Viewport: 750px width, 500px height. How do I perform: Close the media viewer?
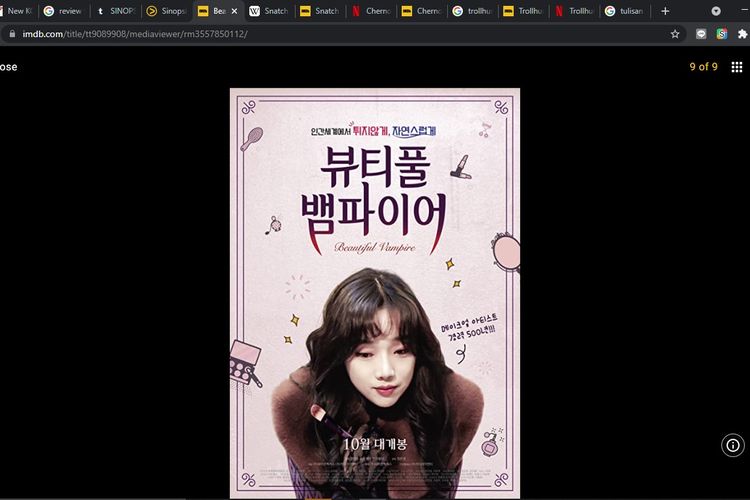click(8, 67)
